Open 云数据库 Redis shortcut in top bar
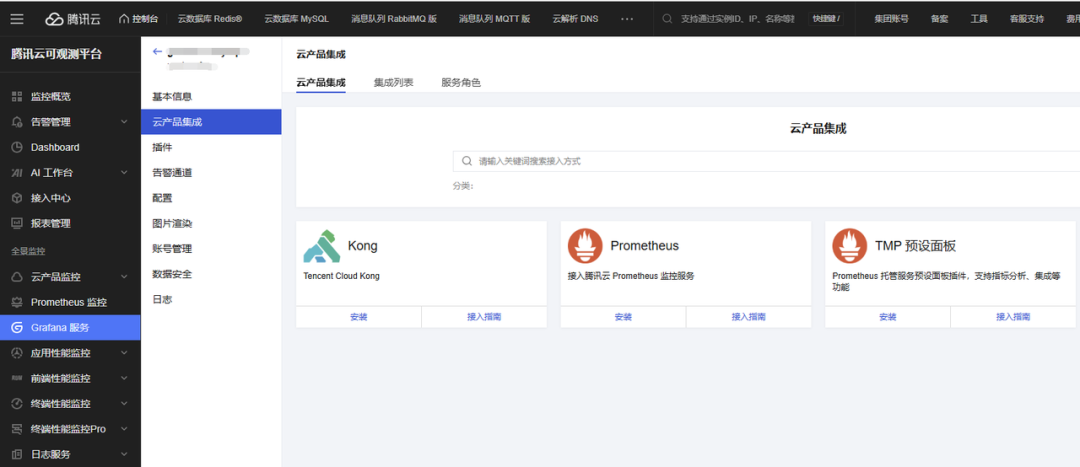Screen dimensions: 1080x467 [209, 19]
